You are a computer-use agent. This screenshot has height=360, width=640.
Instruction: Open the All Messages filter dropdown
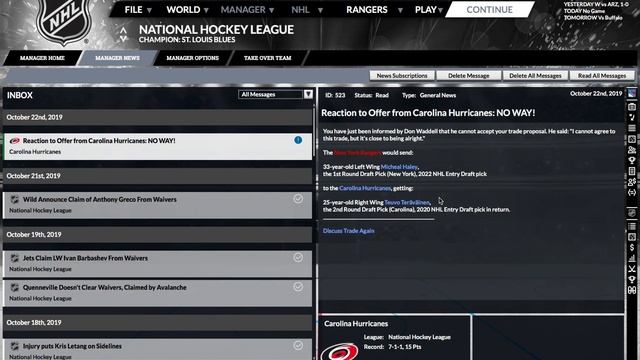[276, 94]
